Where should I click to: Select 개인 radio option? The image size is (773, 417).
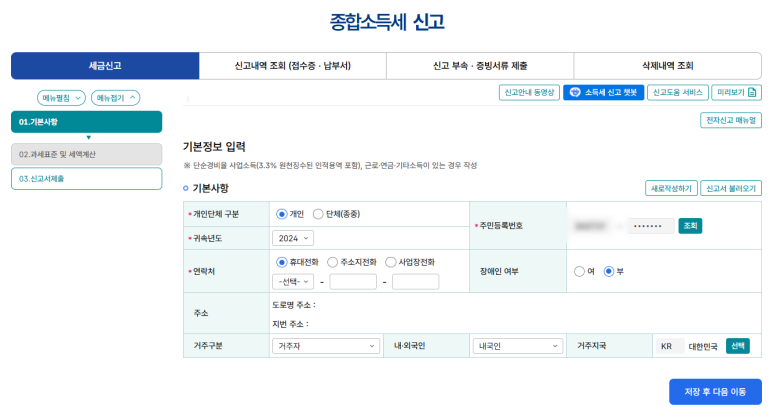[281, 214]
